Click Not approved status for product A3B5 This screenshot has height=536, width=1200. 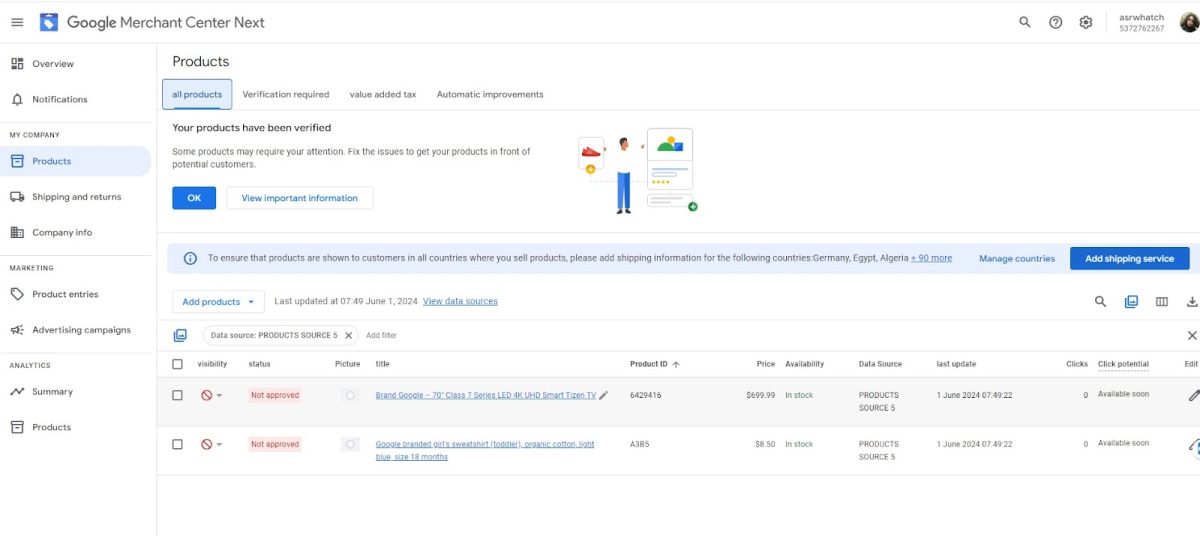(x=275, y=444)
